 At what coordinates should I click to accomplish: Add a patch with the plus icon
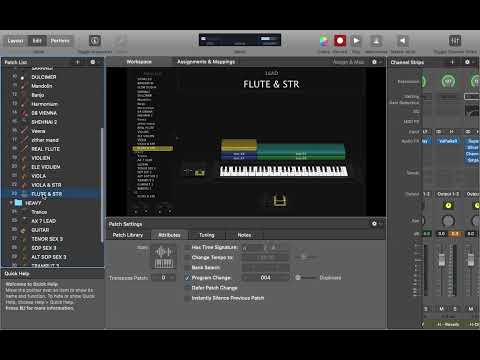(78, 62)
